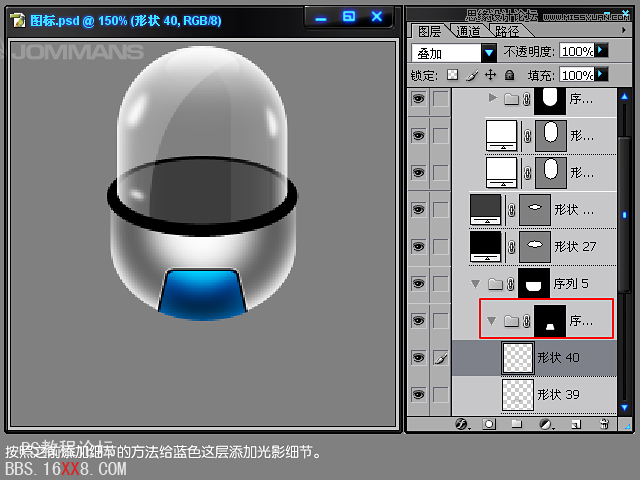This screenshot has height=480, width=640.
Task: Click the layer style (fx) icon
Action: click(x=463, y=424)
